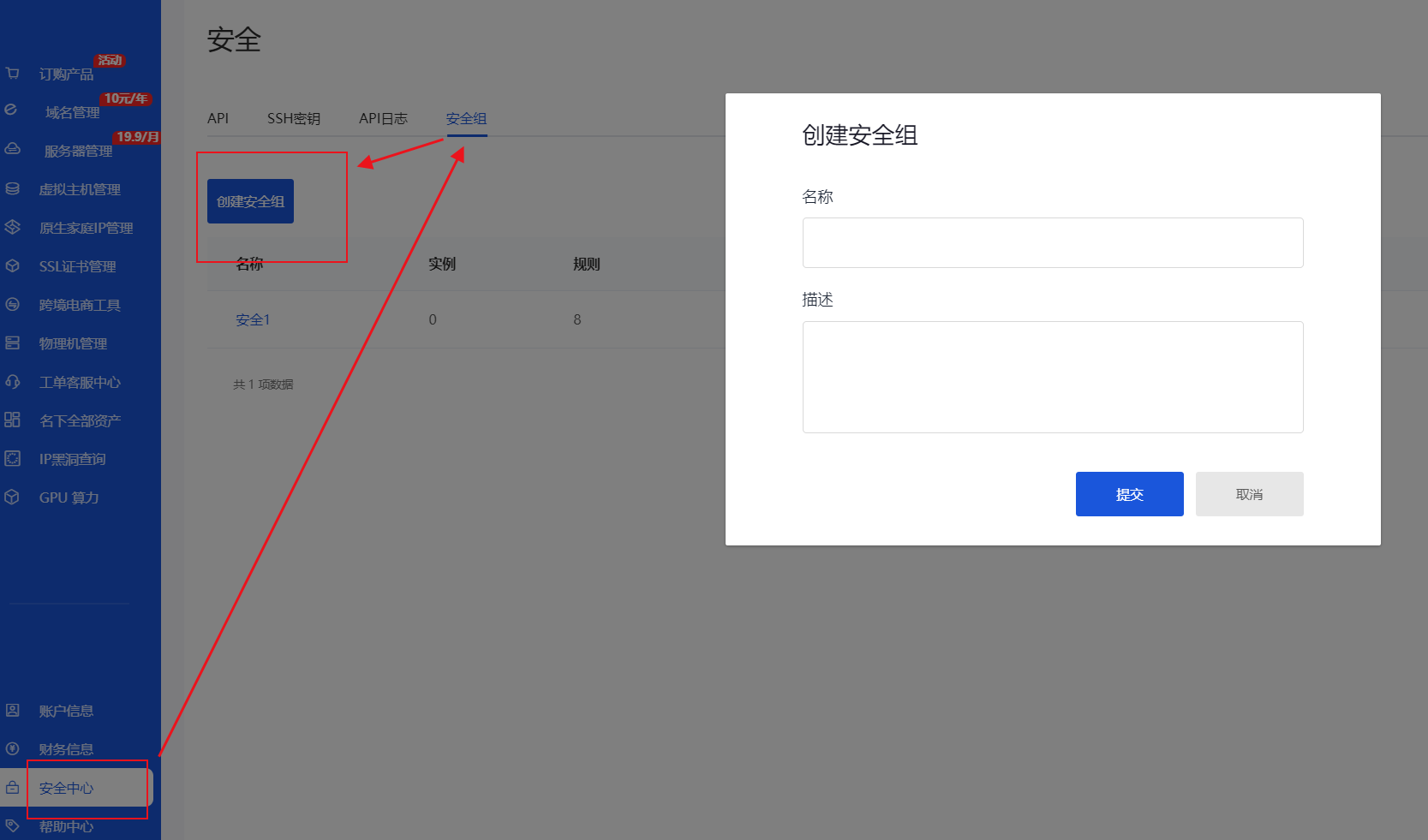
Task: Switch to the API tab
Action: (218, 118)
